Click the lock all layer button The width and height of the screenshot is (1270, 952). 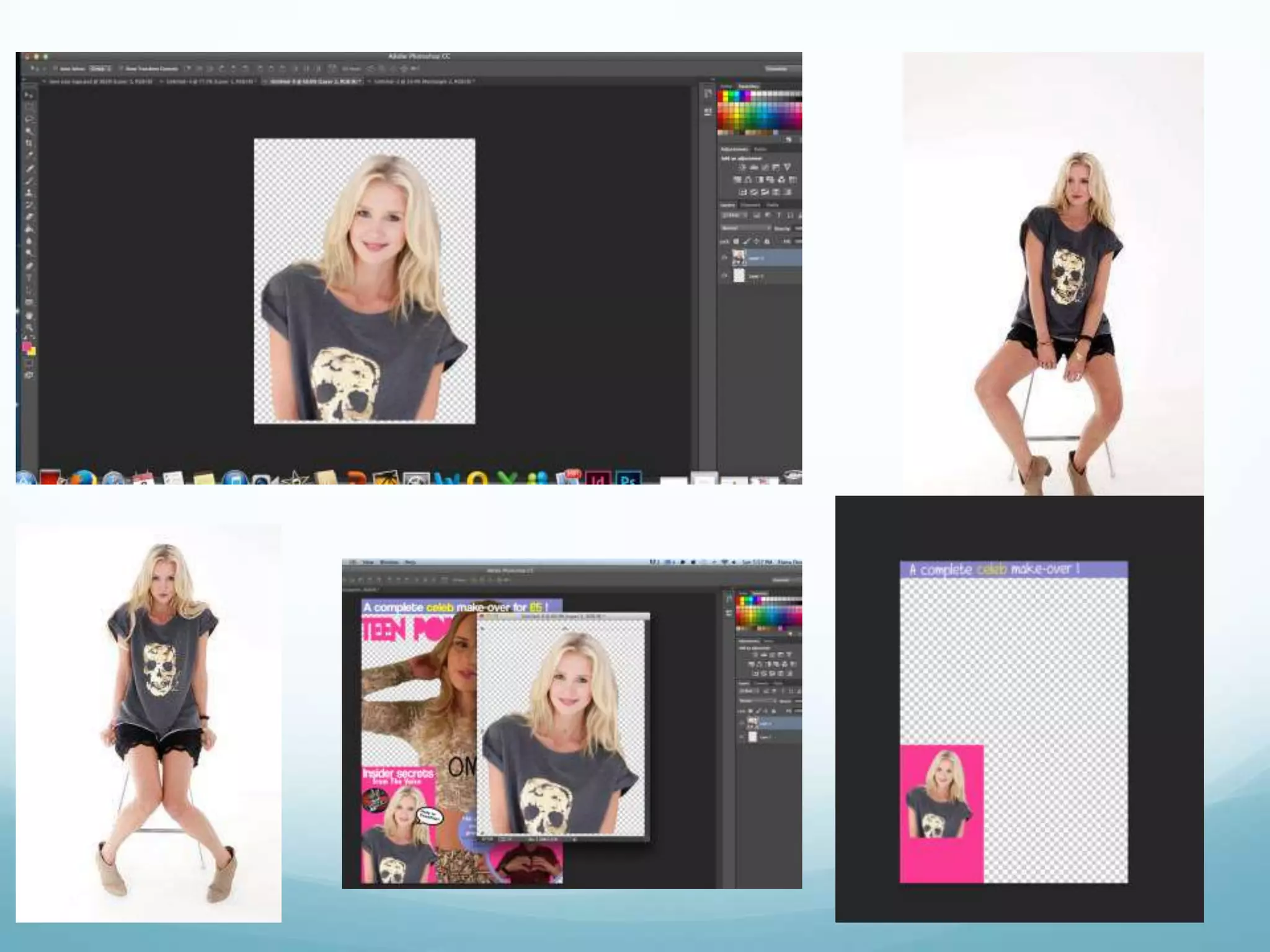(x=767, y=241)
